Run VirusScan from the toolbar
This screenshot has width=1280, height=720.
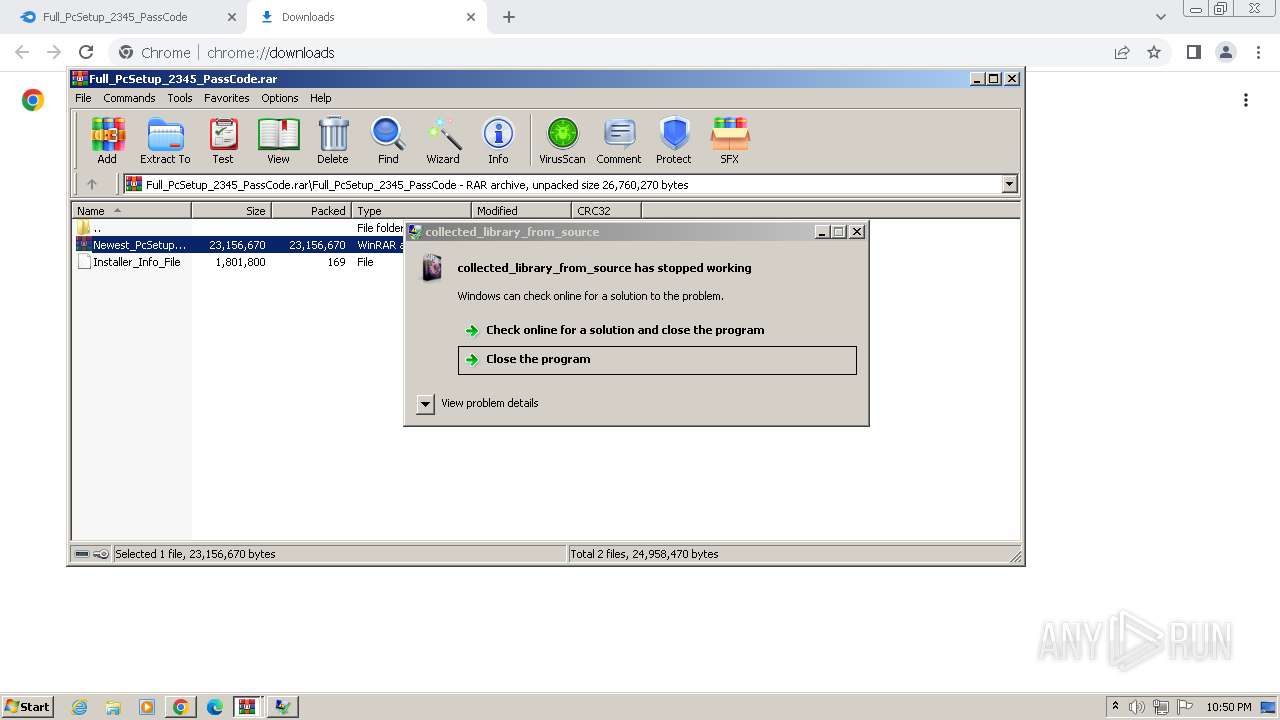pos(562,140)
